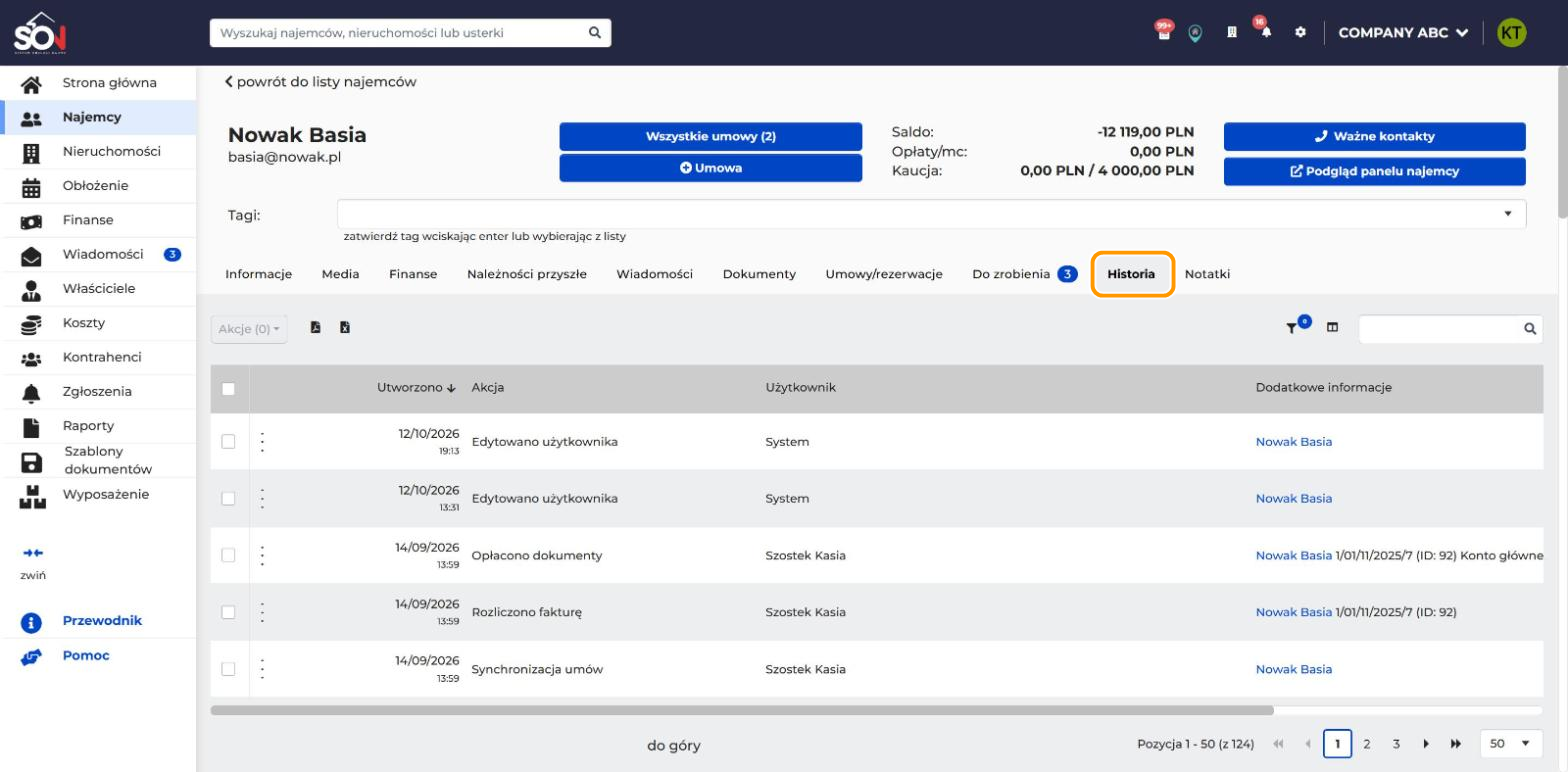This screenshot has width=1568, height=772.
Task: Export the history table to PDF
Action: click(x=315, y=327)
